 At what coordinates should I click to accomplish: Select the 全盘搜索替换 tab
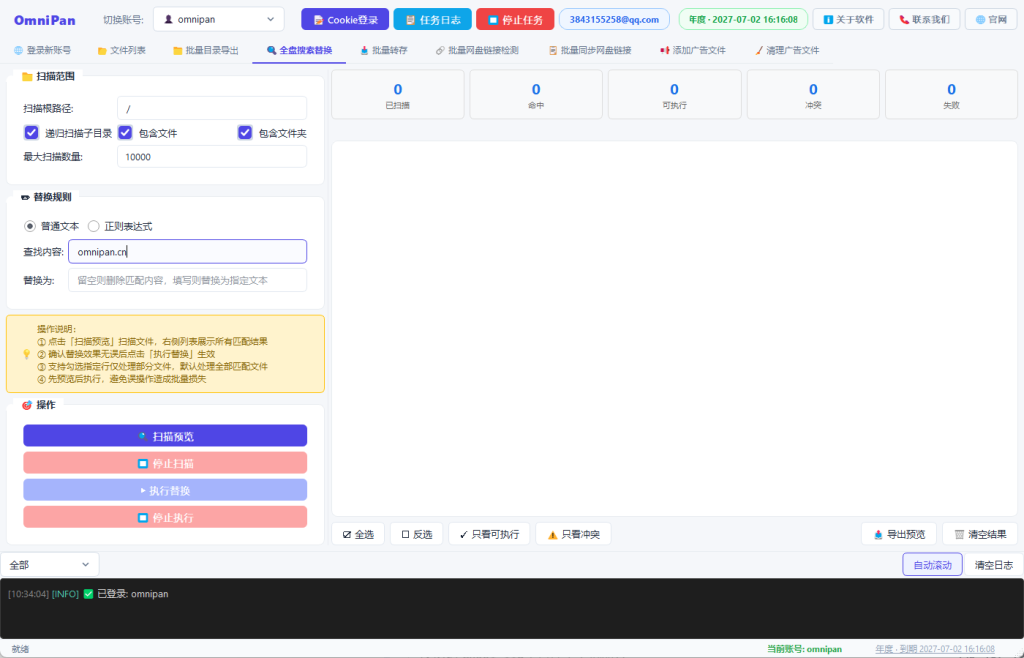(x=299, y=50)
